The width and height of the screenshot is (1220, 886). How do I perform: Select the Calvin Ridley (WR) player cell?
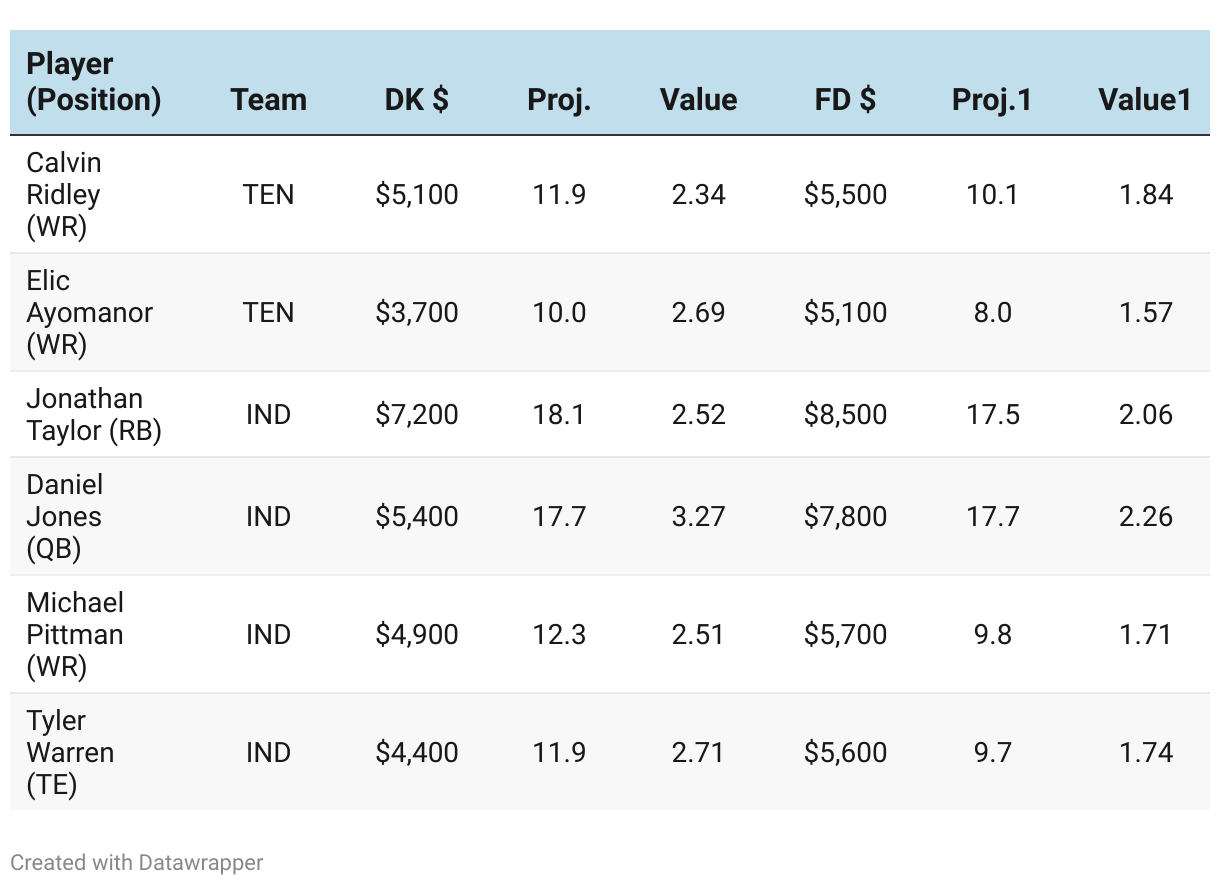pyautogui.click(x=64, y=194)
